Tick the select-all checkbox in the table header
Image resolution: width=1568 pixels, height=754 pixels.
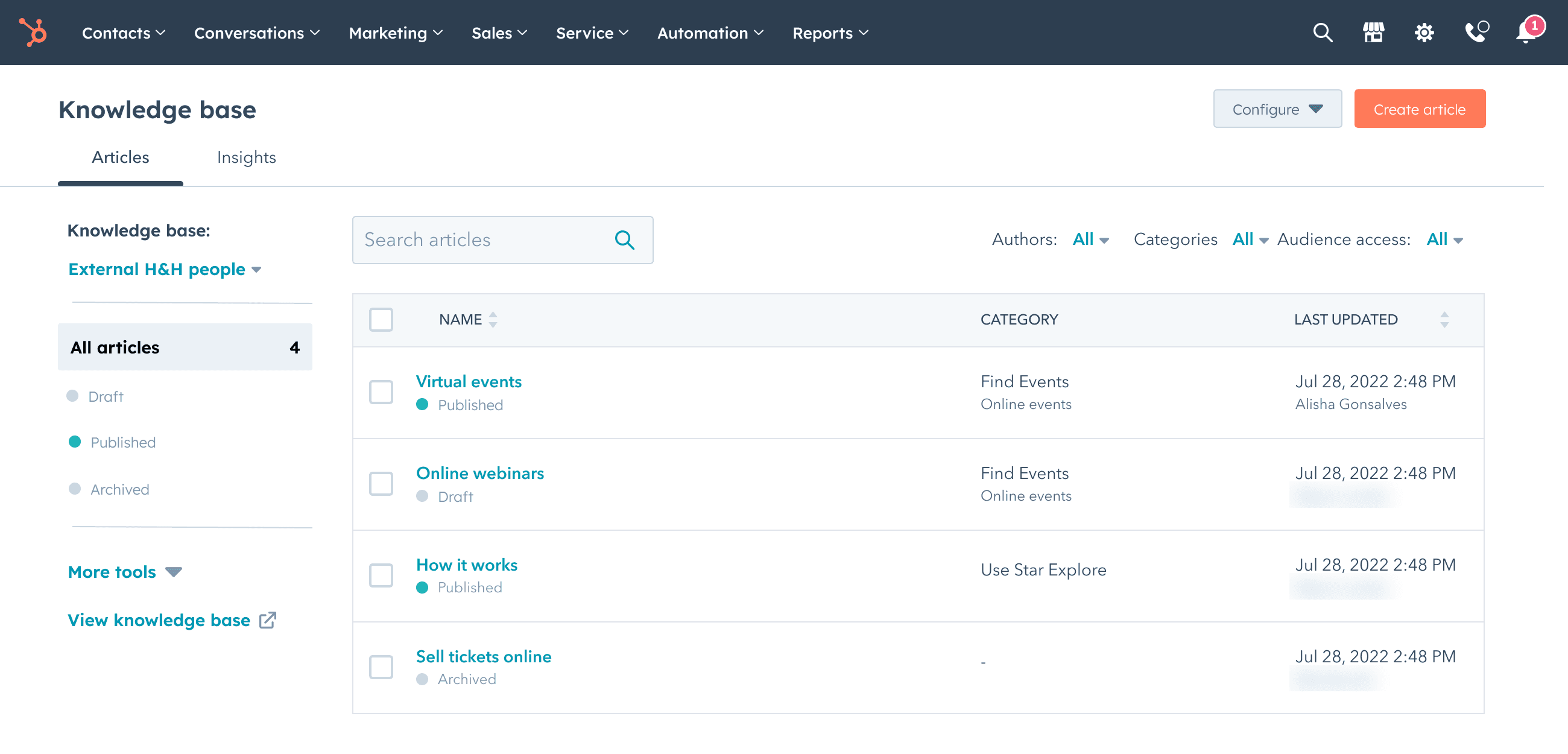381,319
